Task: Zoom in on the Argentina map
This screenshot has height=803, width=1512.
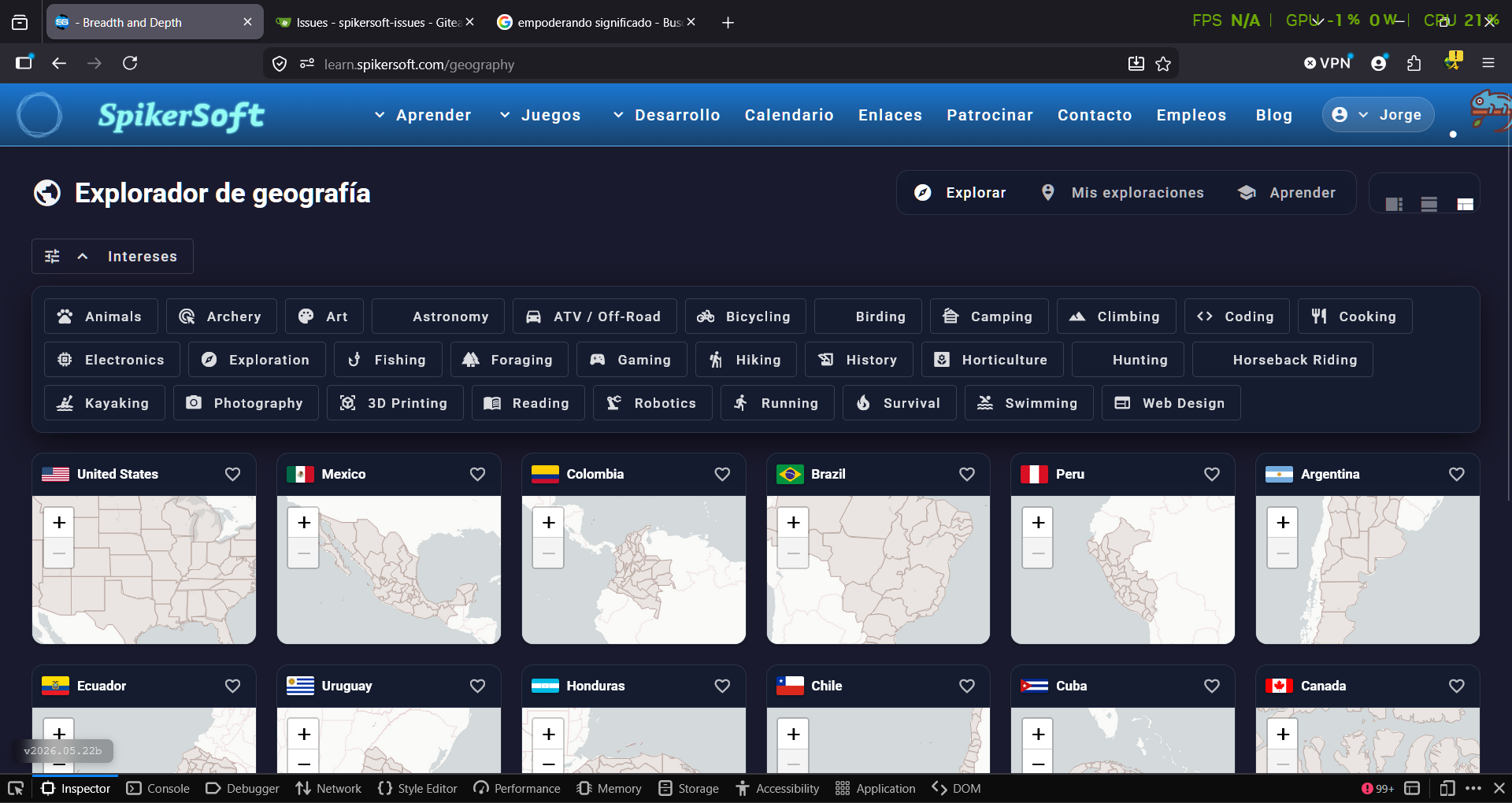Action: pos(1284,523)
